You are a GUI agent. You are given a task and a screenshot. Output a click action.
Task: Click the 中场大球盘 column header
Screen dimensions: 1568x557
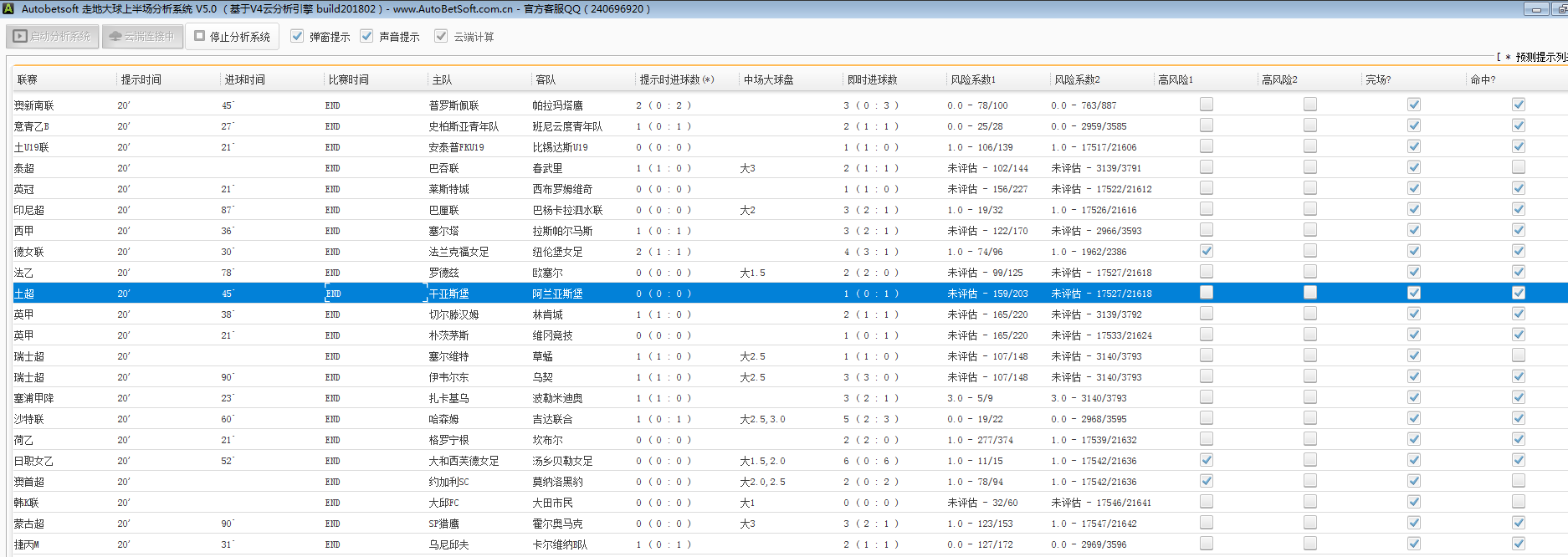click(768, 79)
